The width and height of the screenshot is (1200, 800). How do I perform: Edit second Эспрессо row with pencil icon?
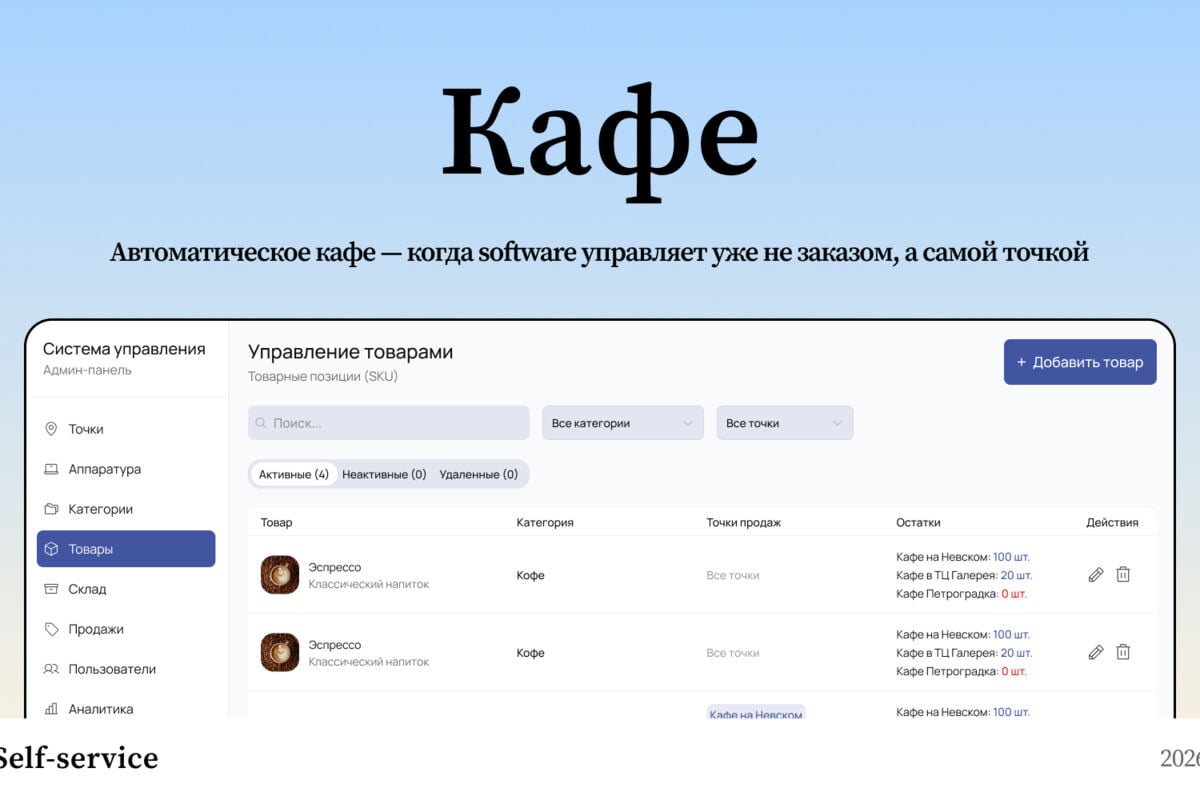1096,652
